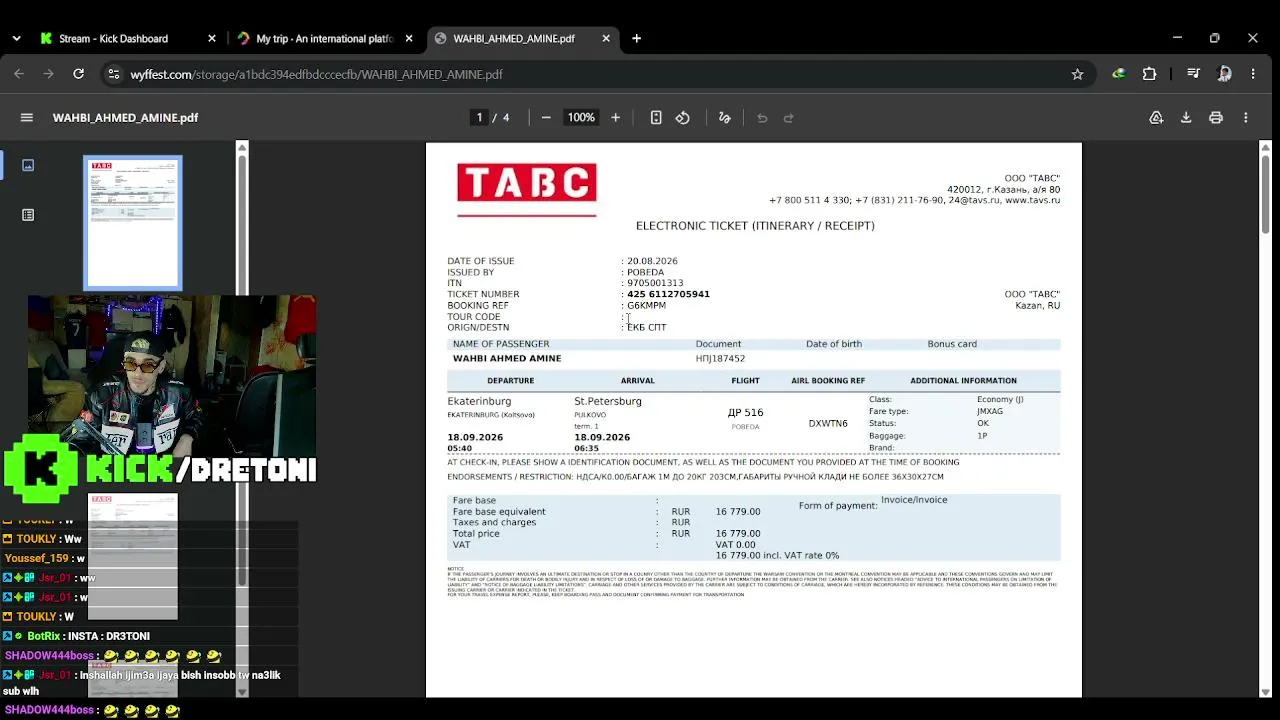Click the arrival time 06:35
1280x720 pixels.
tap(586, 448)
